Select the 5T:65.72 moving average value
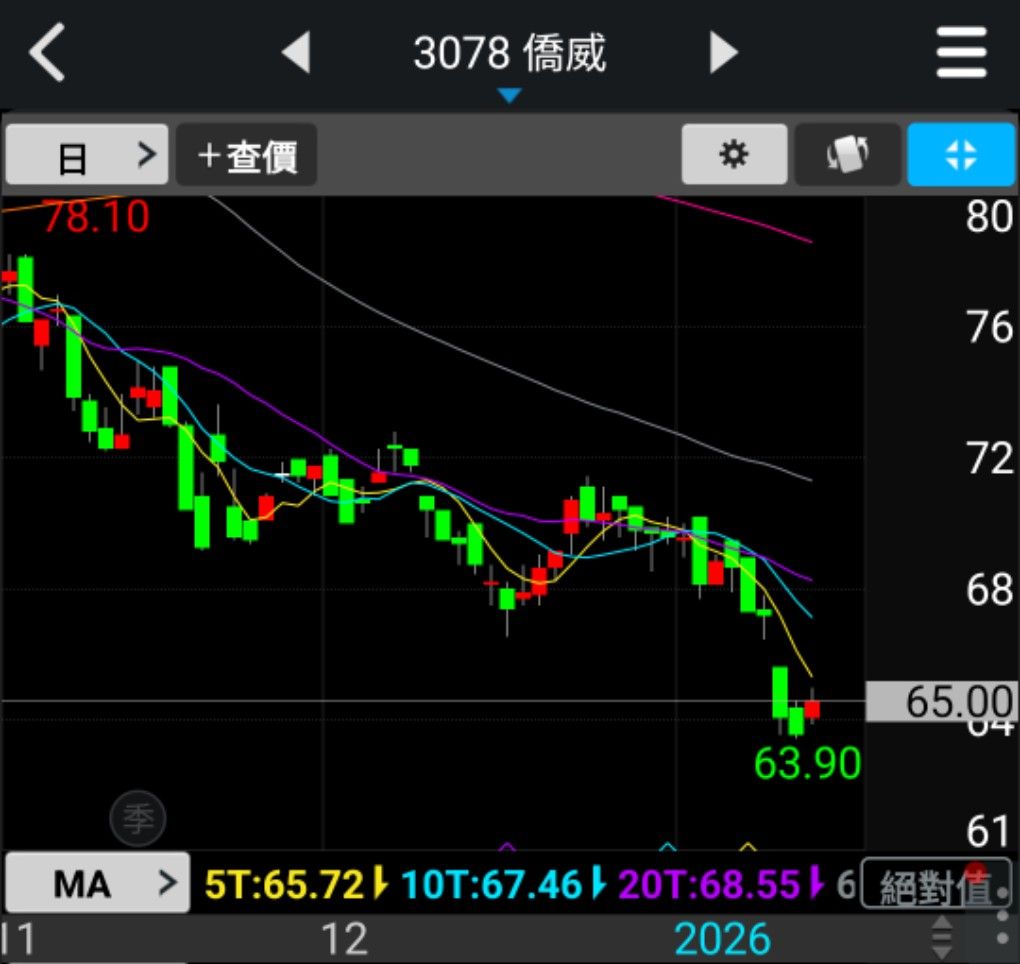The image size is (1020, 964). tap(284, 885)
